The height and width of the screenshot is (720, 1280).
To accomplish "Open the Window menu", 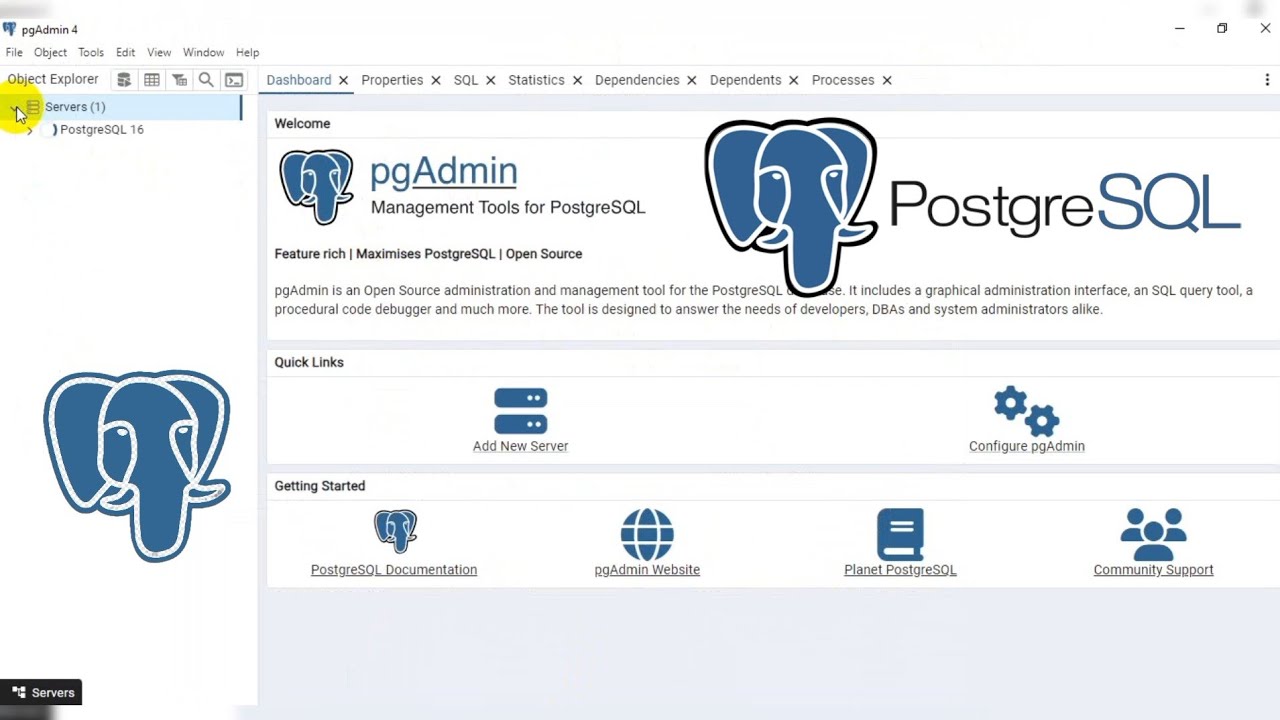I will tap(203, 52).
